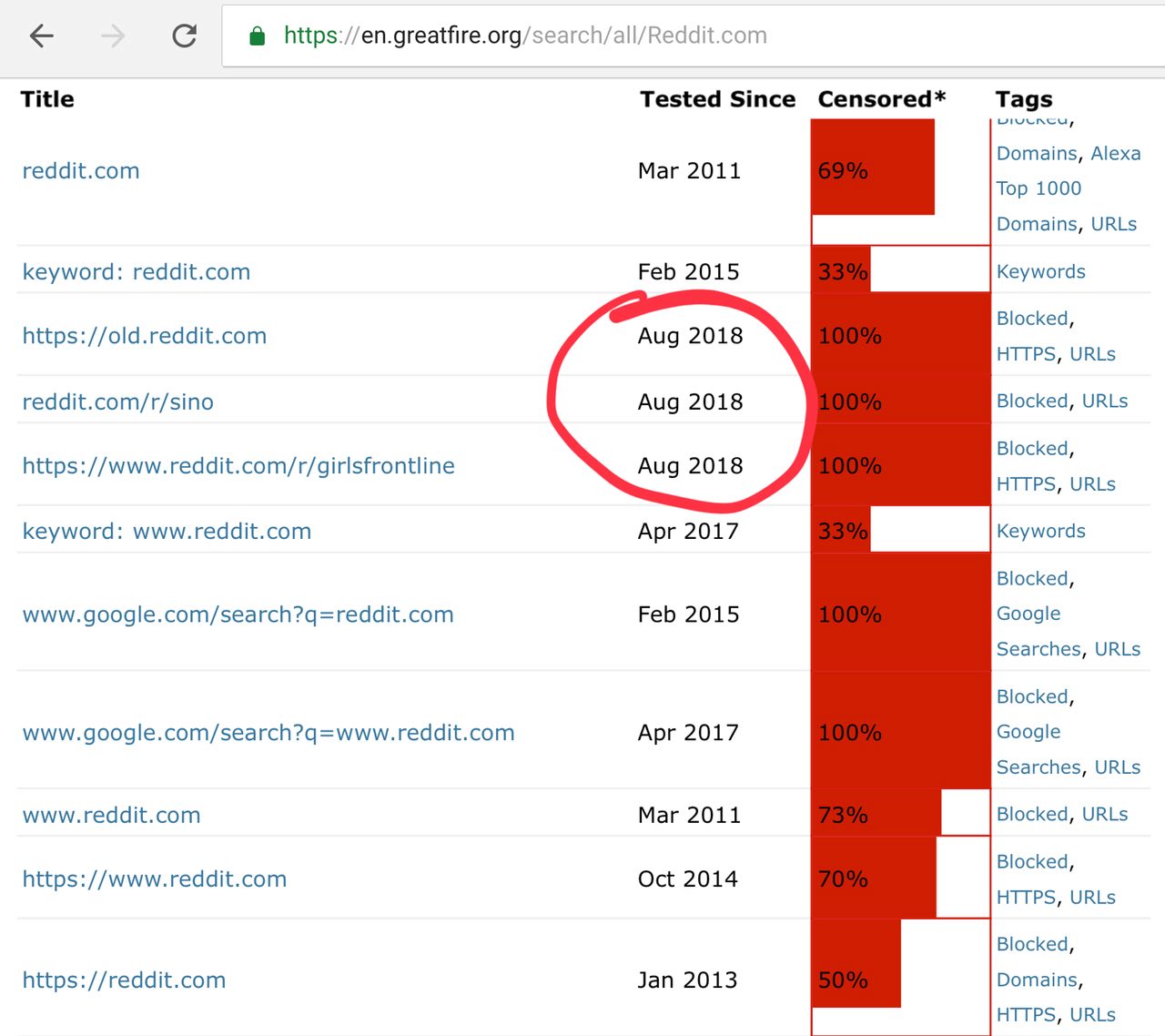Click the green secure padlock icon
The height and width of the screenshot is (1036, 1165).
pos(258,36)
